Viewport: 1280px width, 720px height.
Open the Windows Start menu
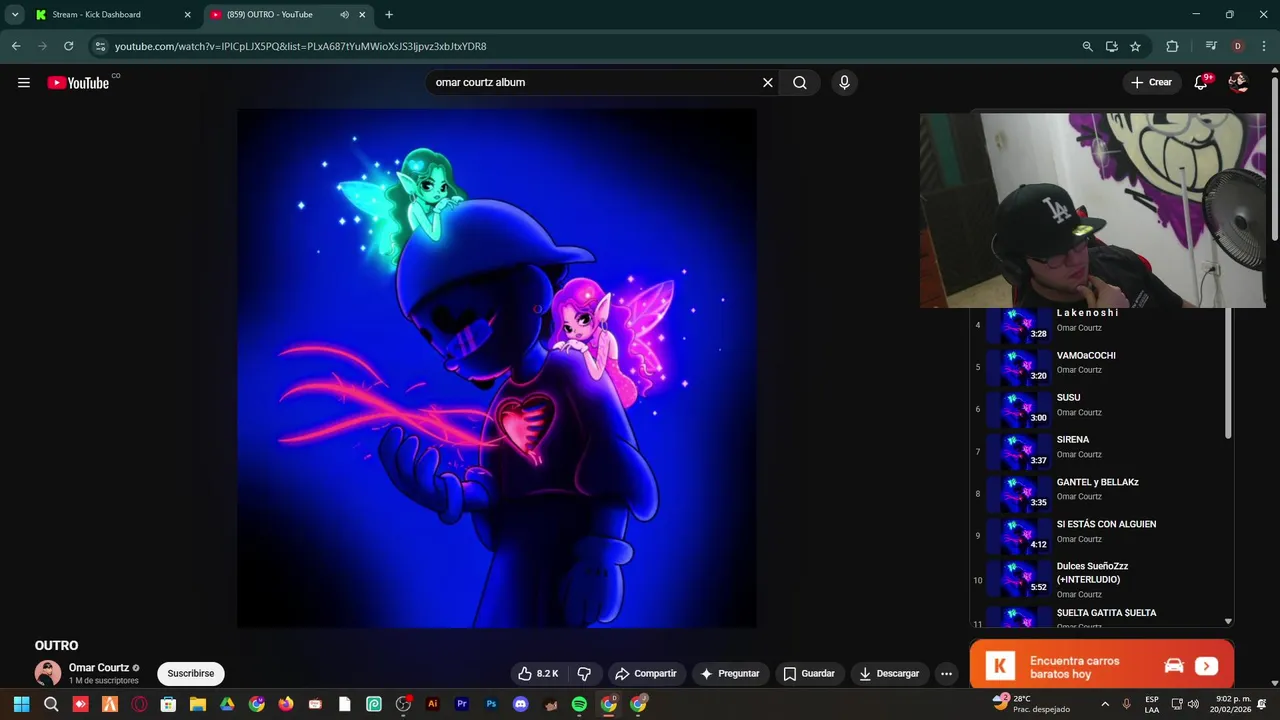[x=21, y=704]
